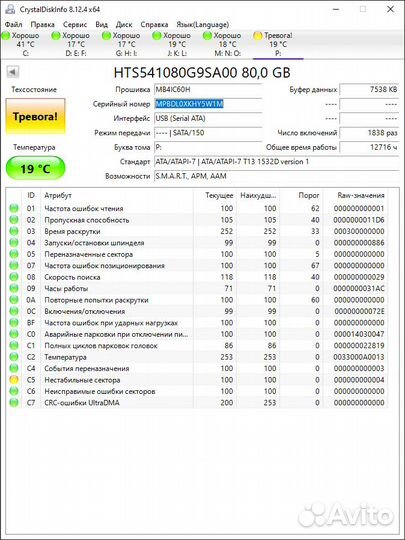This screenshot has width=405, height=540.
Task: Click the green 19 °C temperature button
Action: pos(35,169)
